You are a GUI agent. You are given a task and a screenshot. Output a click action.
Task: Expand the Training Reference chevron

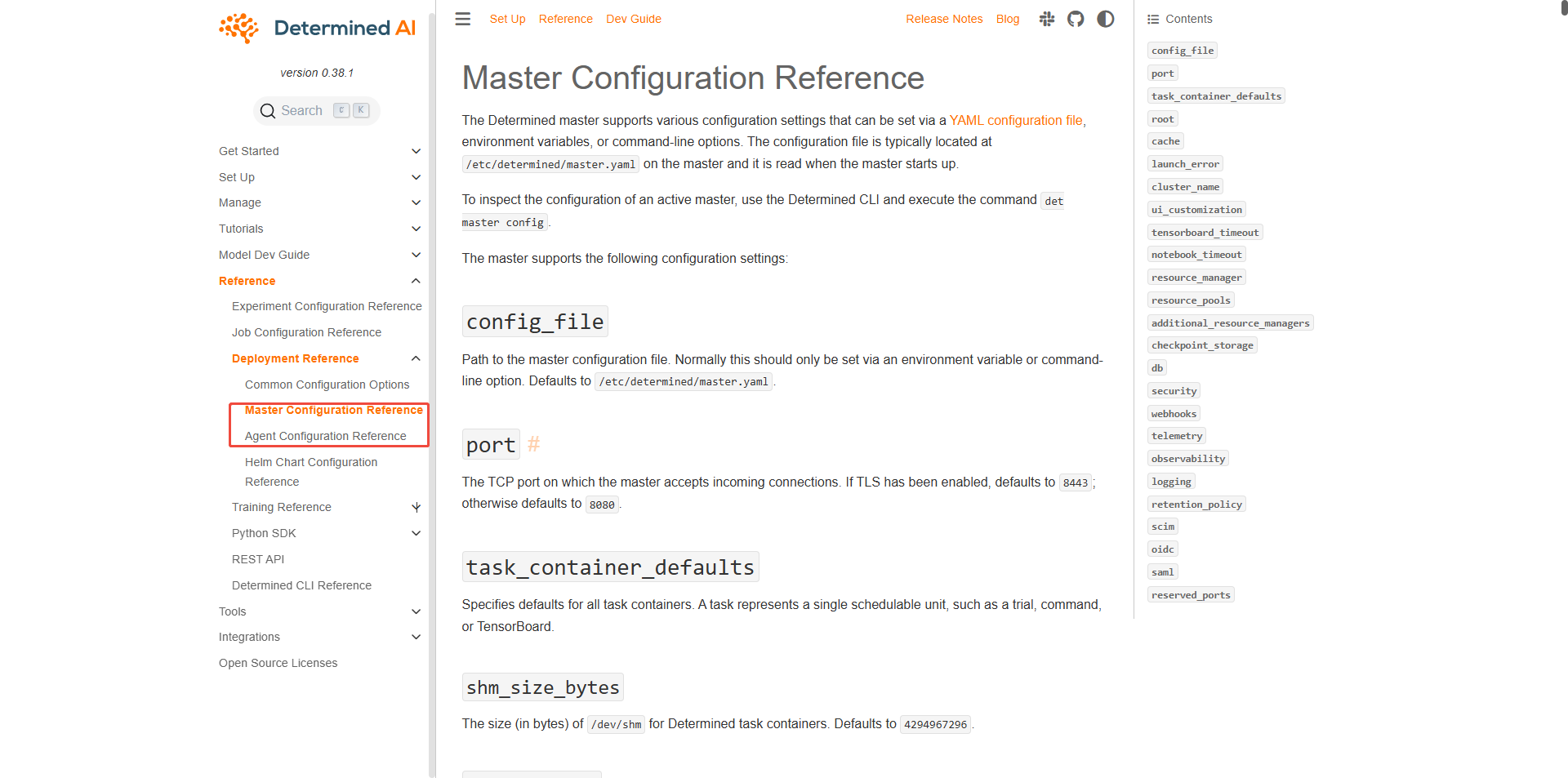coord(416,507)
